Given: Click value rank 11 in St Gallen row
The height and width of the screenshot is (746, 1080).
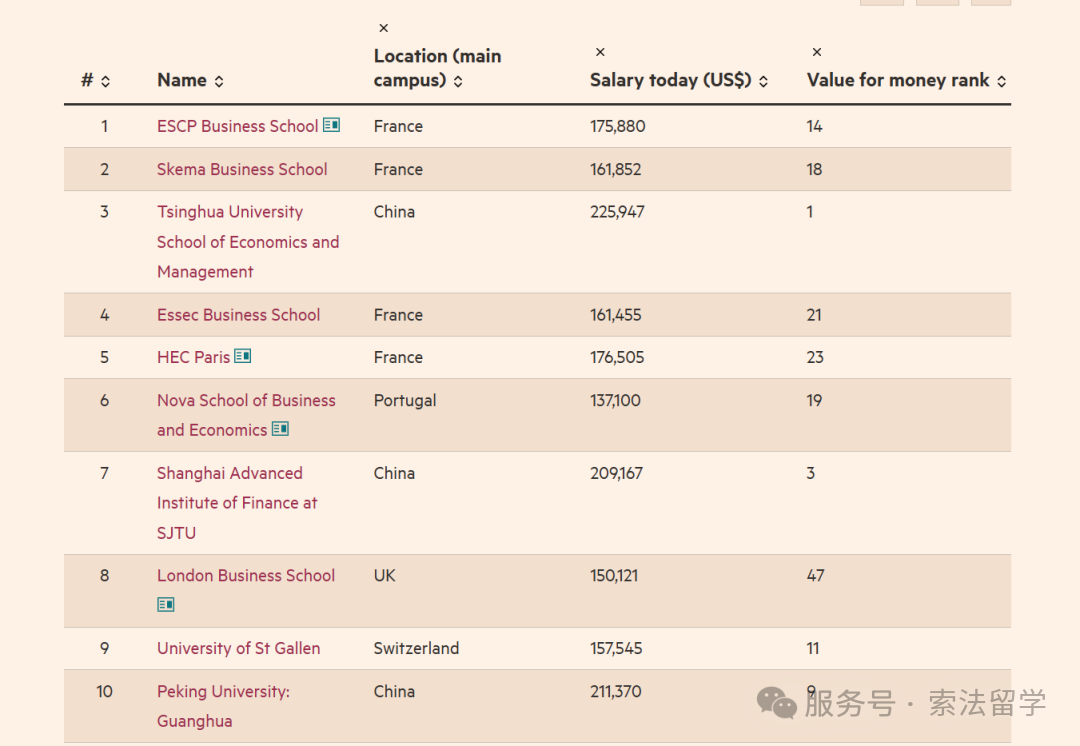Looking at the screenshot, I should [x=813, y=648].
